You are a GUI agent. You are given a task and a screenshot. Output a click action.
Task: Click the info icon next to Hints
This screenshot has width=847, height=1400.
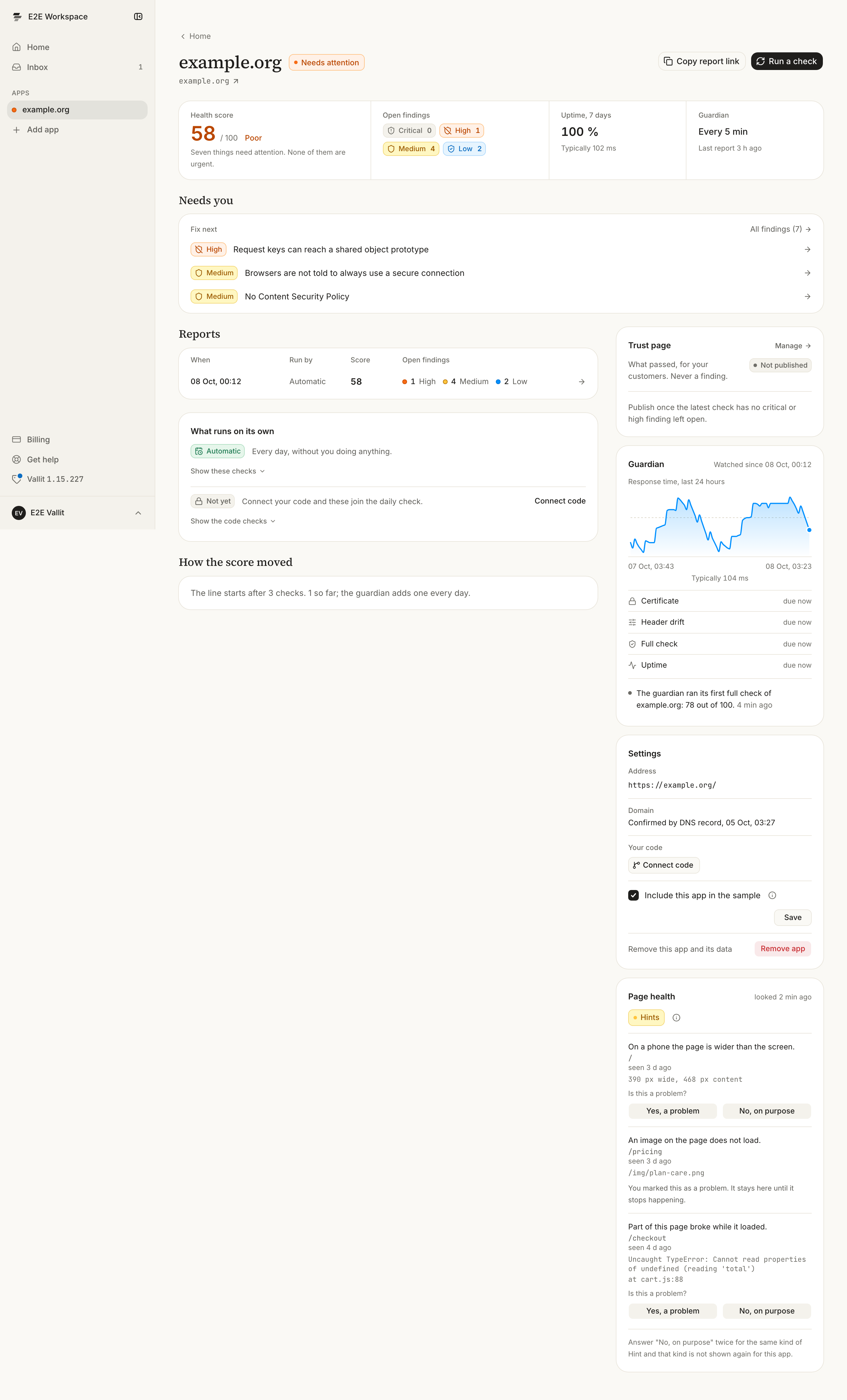pos(676,1018)
